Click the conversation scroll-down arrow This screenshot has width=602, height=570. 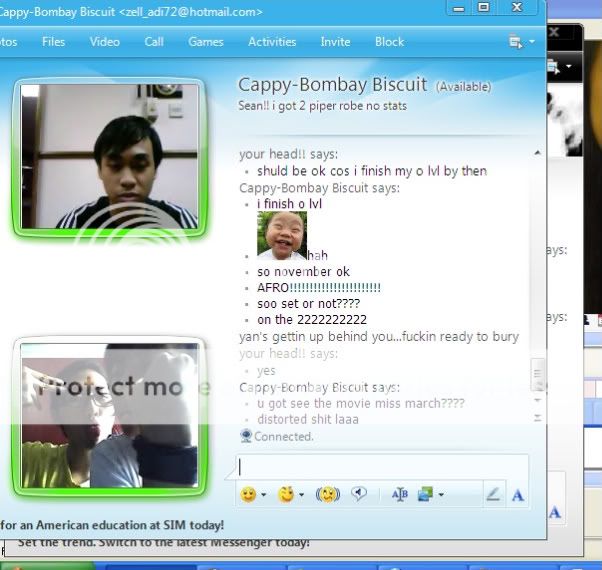click(x=538, y=400)
